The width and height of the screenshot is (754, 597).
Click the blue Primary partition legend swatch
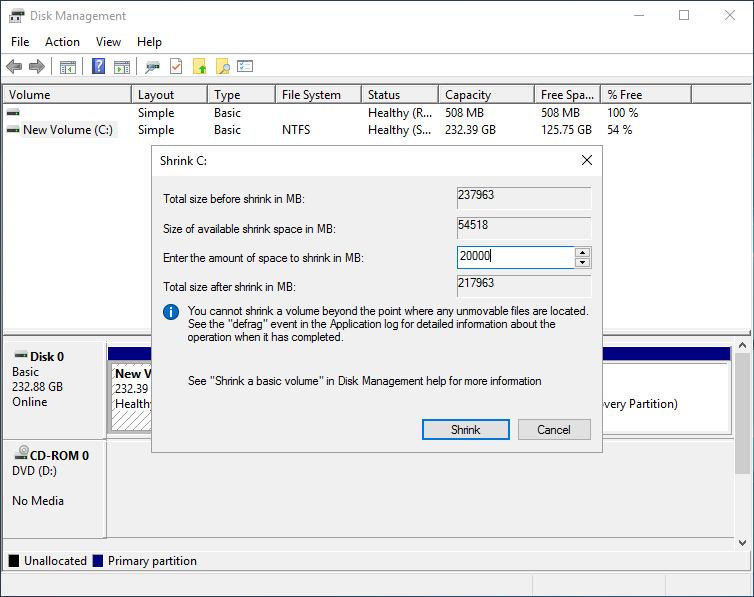point(98,560)
